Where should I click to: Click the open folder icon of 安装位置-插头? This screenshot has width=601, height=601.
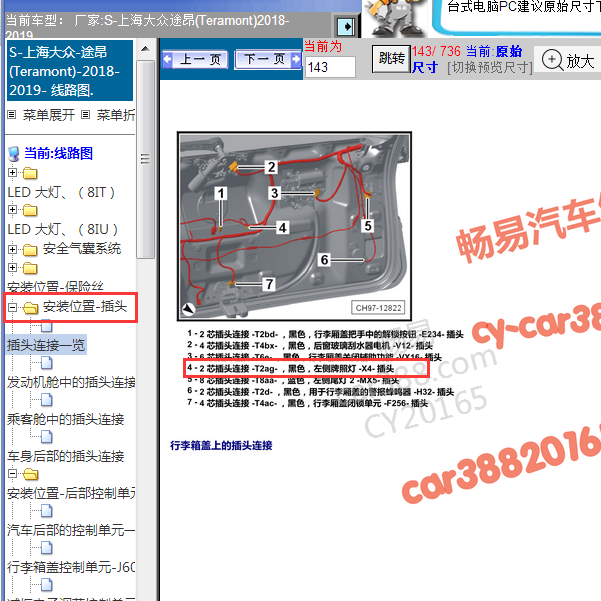(x=30, y=308)
